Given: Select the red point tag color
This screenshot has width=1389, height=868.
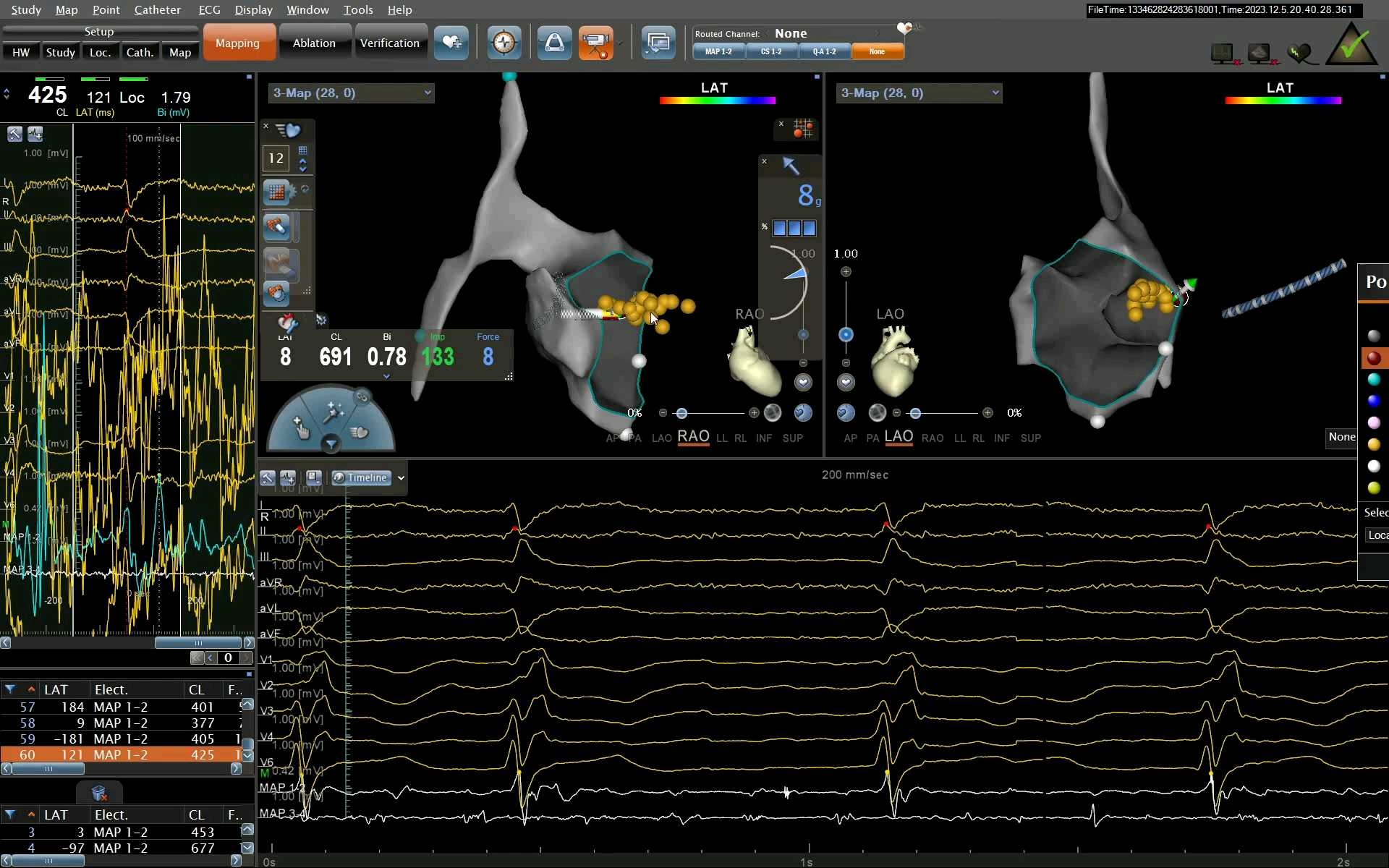Looking at the screenshot, I should coord(1373,357).
